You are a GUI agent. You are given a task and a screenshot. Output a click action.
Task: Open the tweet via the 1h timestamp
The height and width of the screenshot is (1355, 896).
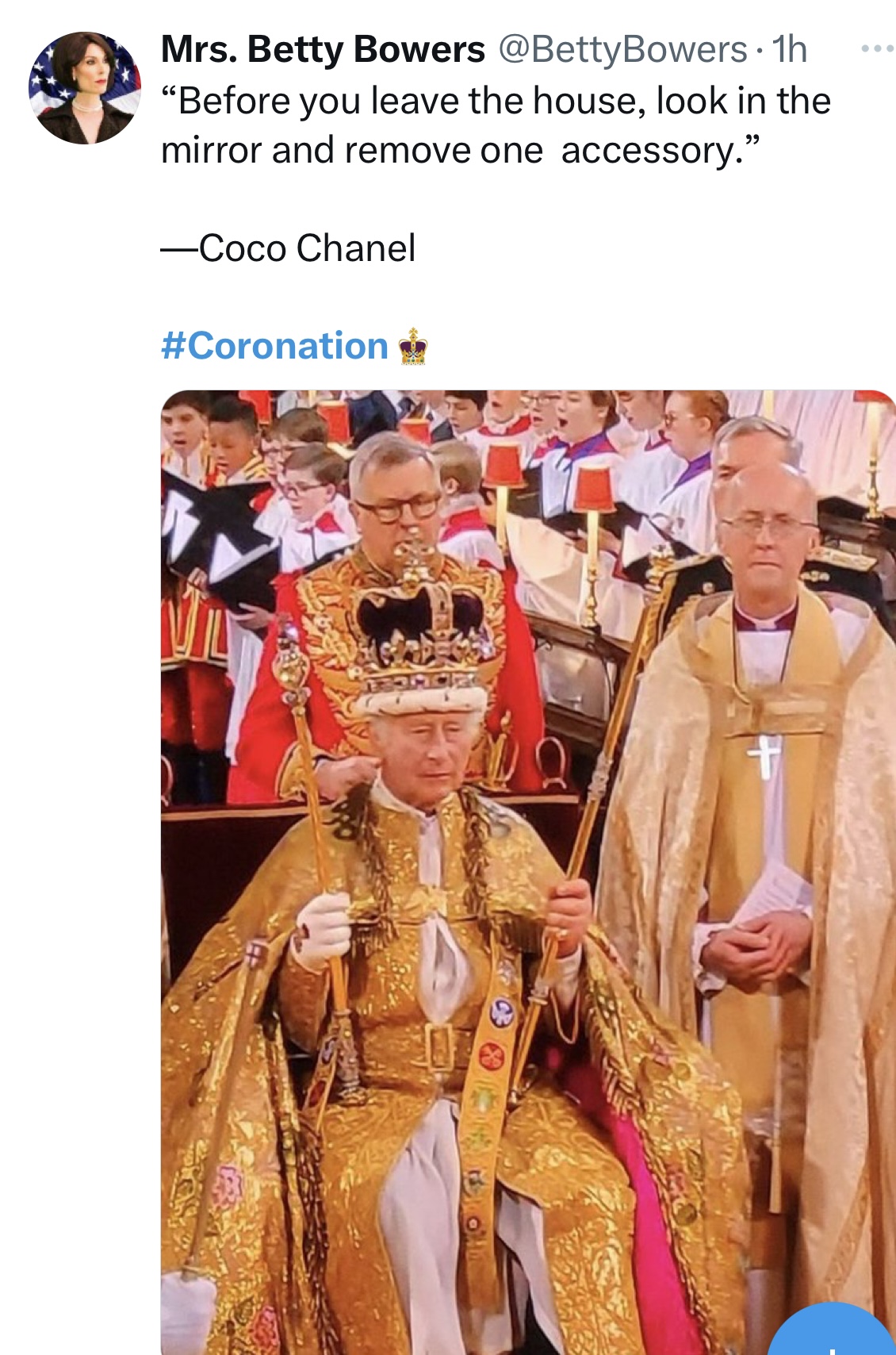tap(790, 49)
